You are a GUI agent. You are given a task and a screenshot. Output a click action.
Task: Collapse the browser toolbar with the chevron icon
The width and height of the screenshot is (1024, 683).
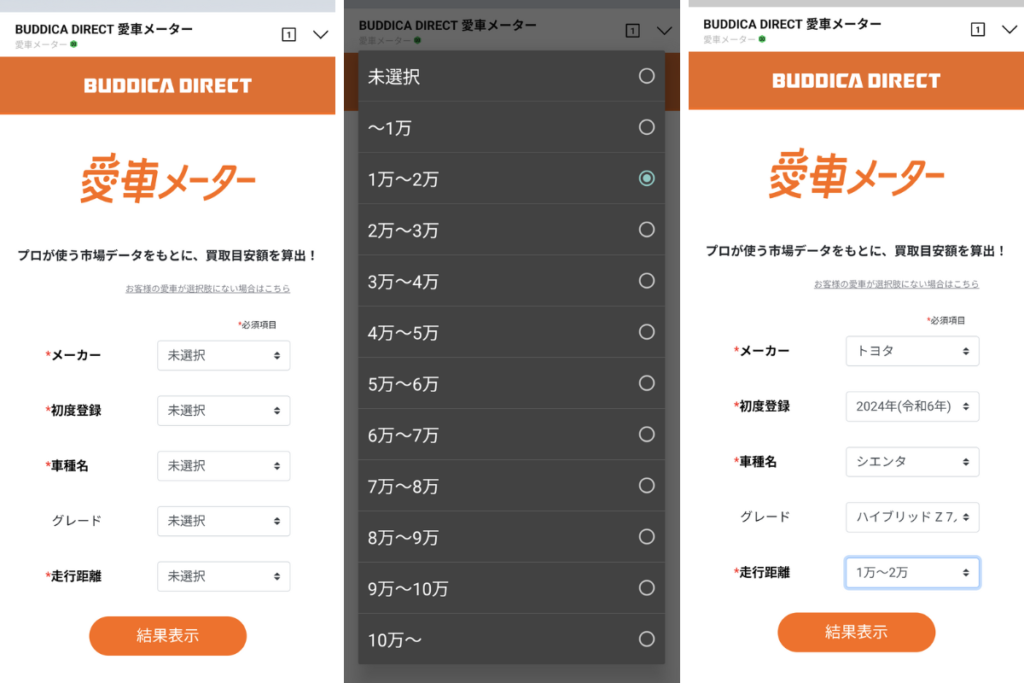tap(320, 33)
